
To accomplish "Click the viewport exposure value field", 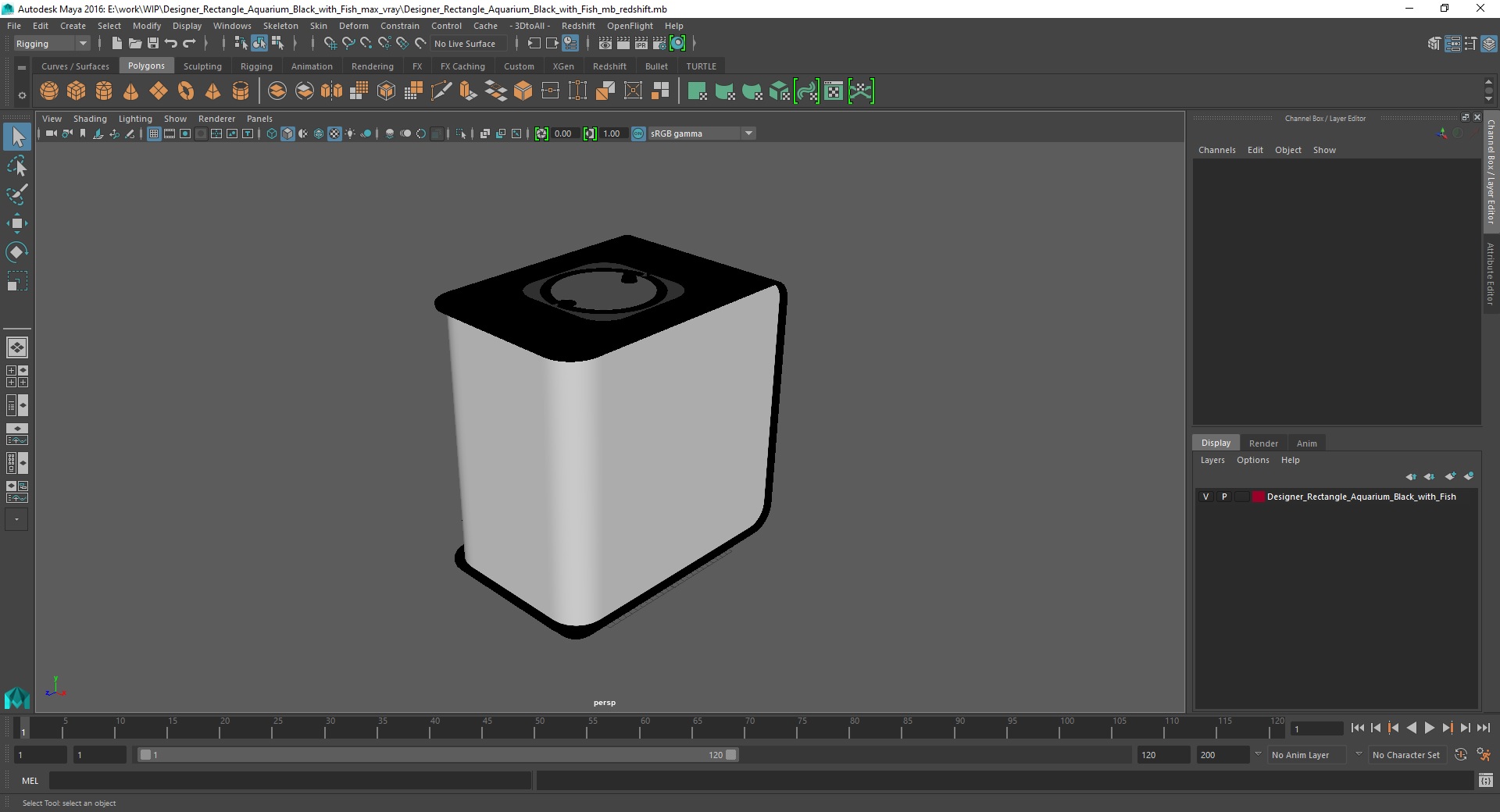I will [x=564, y=134].
